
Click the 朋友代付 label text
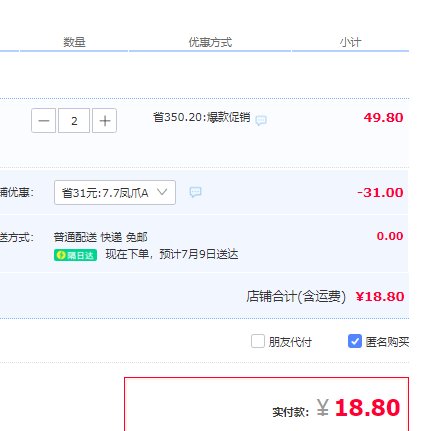pyautogui.click(x=290, y=342)
